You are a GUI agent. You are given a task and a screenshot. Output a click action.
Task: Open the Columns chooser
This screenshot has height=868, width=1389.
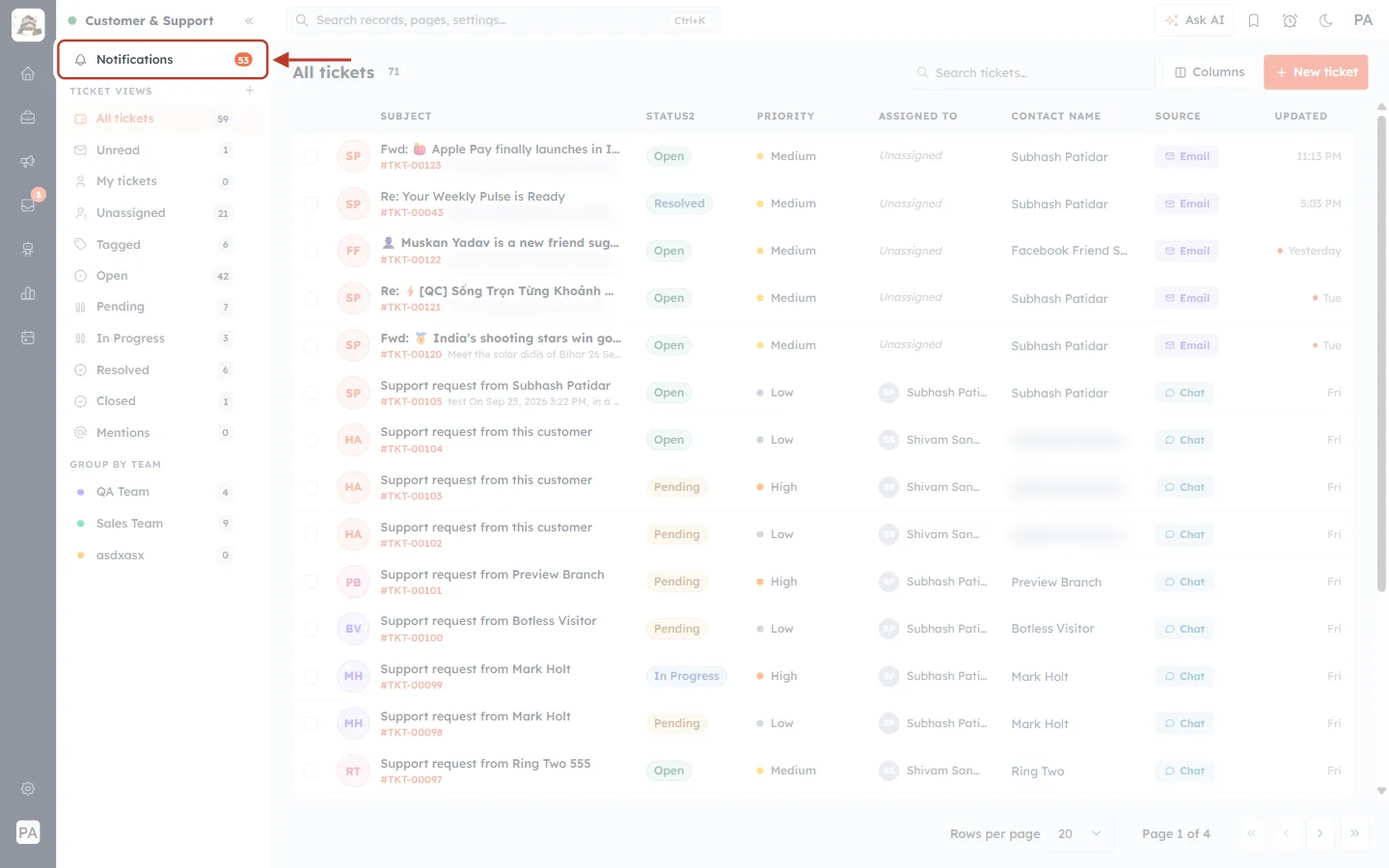[x=1210, y=72]
